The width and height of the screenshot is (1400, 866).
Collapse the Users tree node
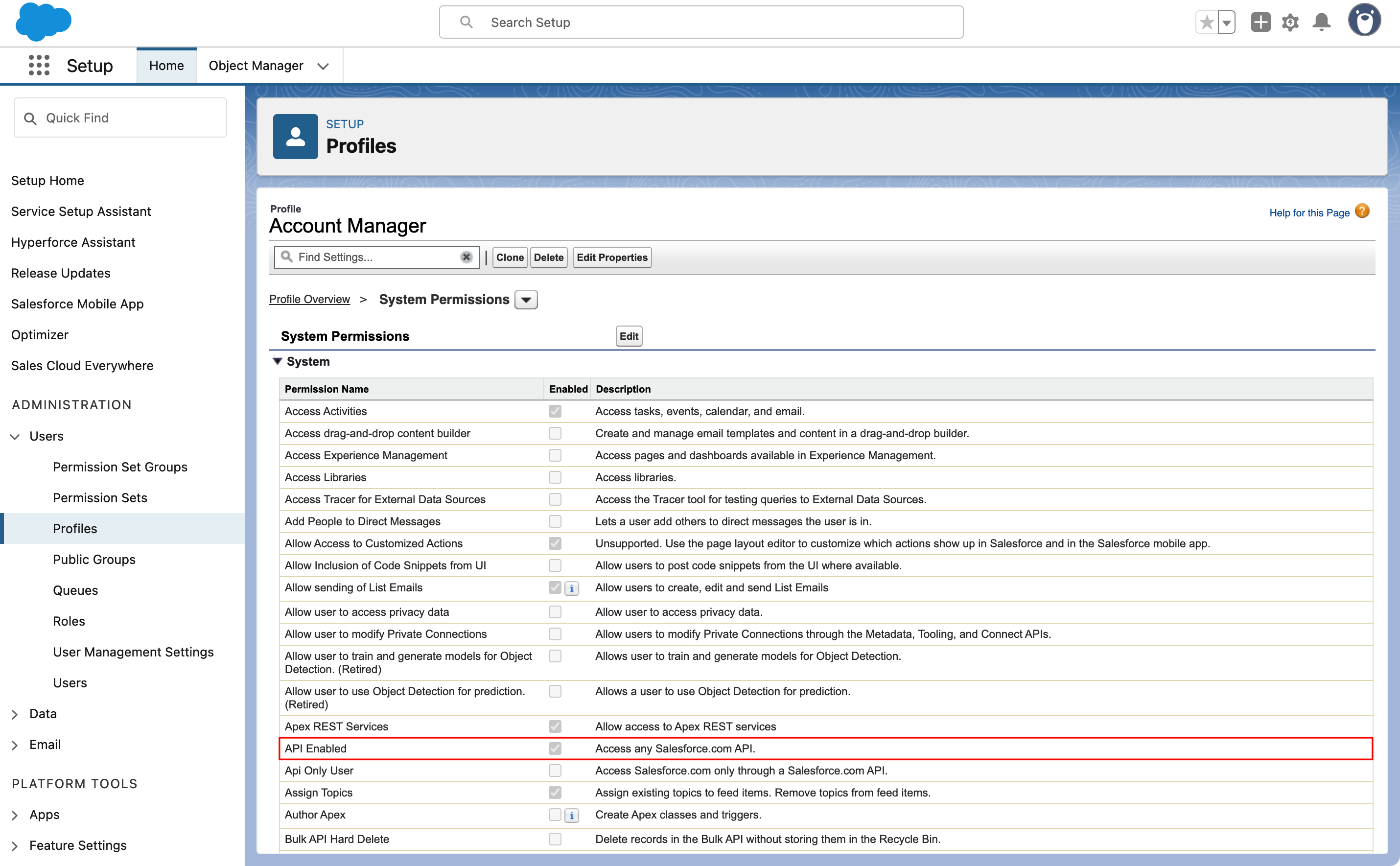pos(15,437)
